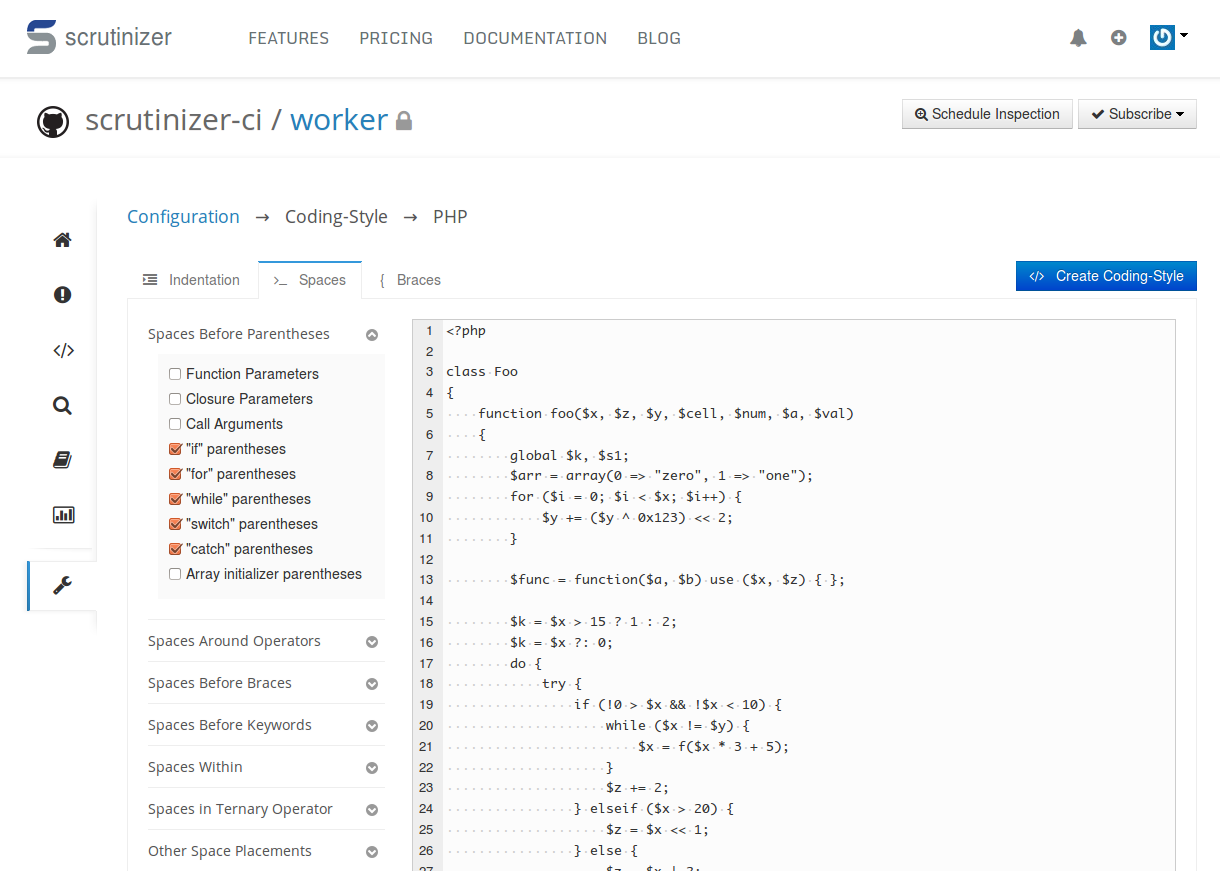Open FEATURES in top navigation
Image resolution: width=1220 pixels, height=871 pixels.
[x=288, y=38]
